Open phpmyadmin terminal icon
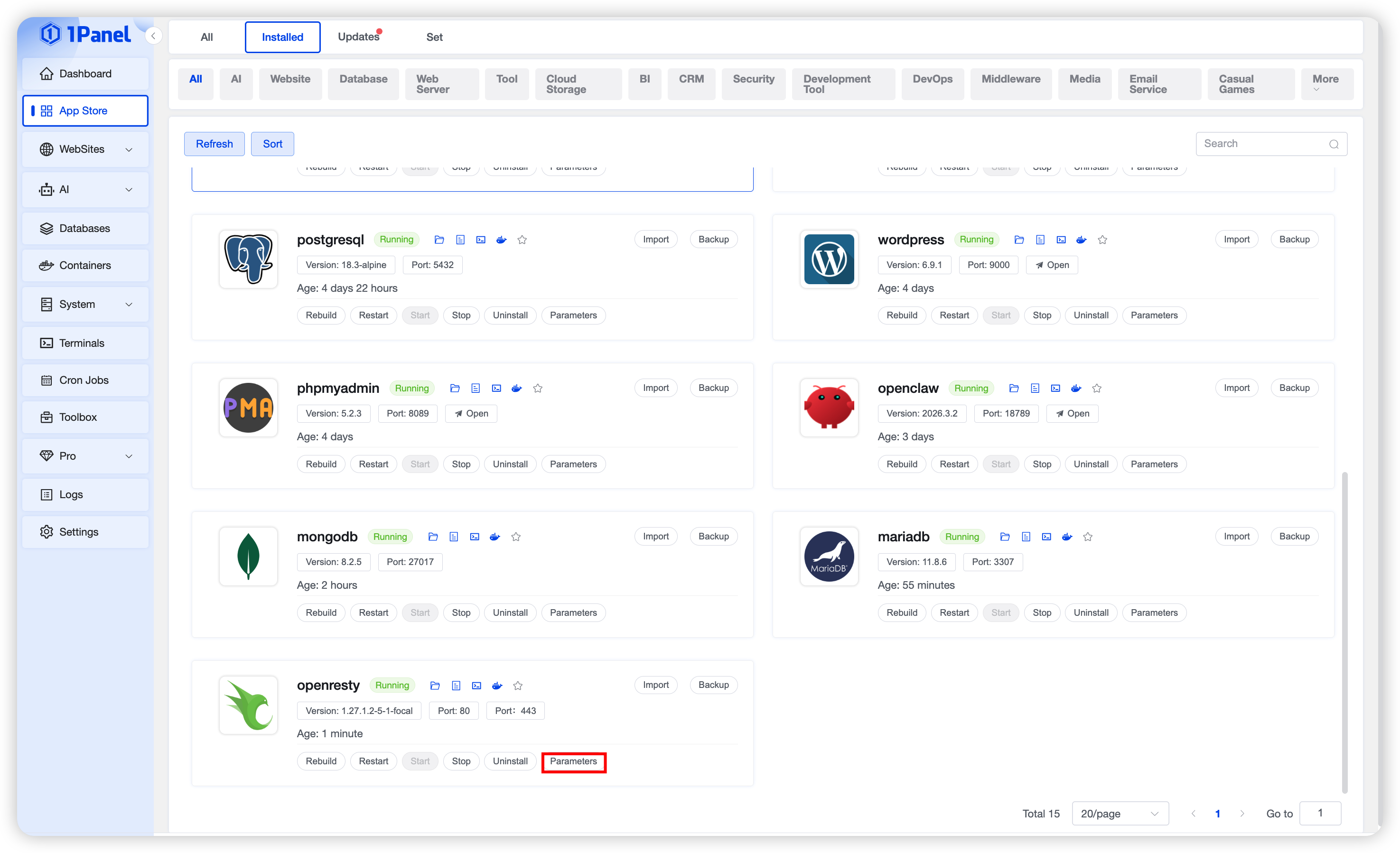Screen dimensions: 1400x853 pos(496,389)
